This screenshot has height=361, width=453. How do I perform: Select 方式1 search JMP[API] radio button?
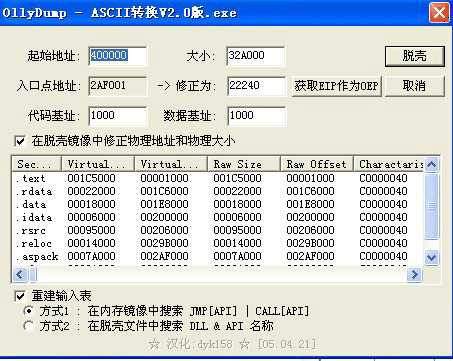coord(29,311)
